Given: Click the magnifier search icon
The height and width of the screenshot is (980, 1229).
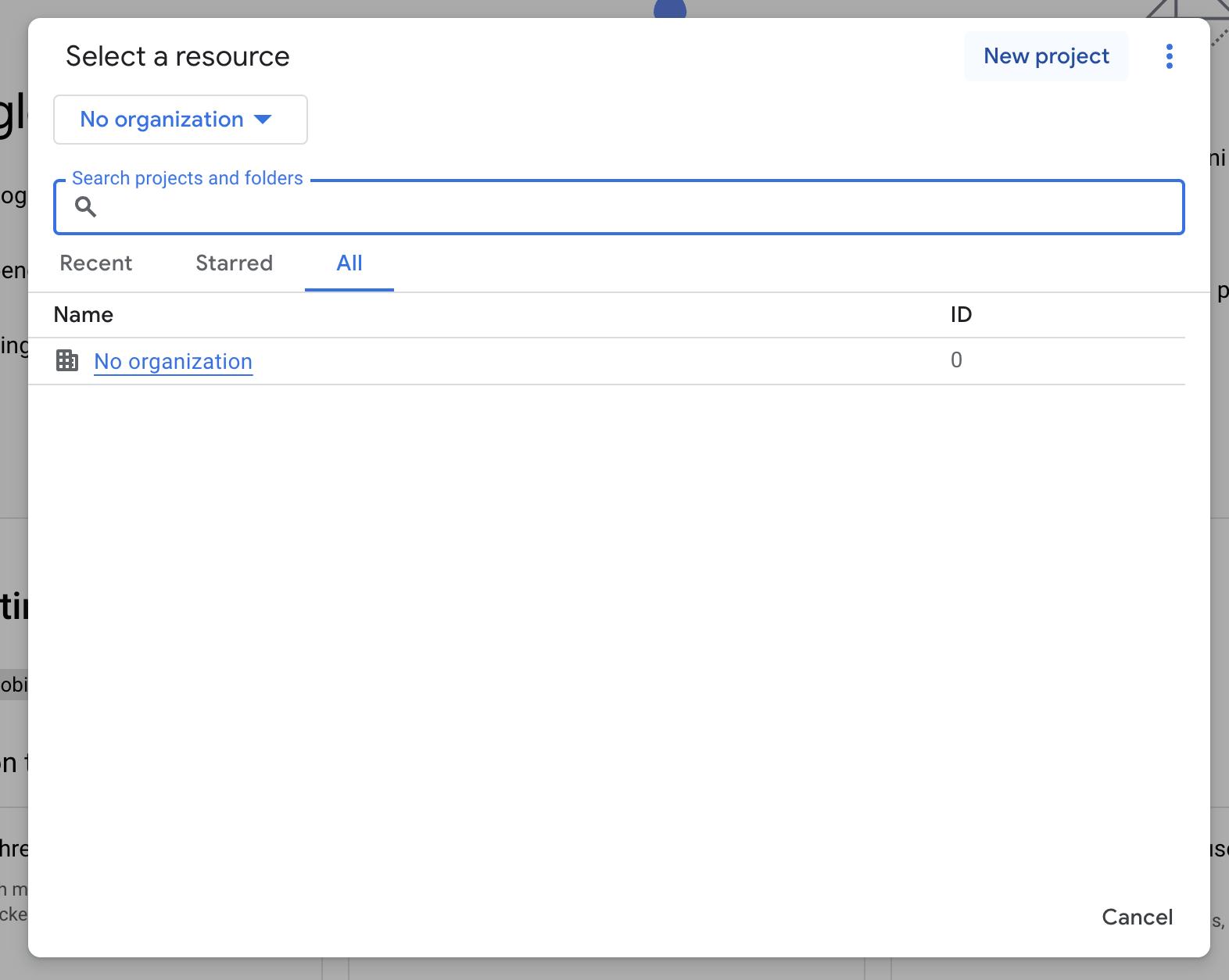Looking at the screenshot, I should pyautogui.click(x=85, y=206).
